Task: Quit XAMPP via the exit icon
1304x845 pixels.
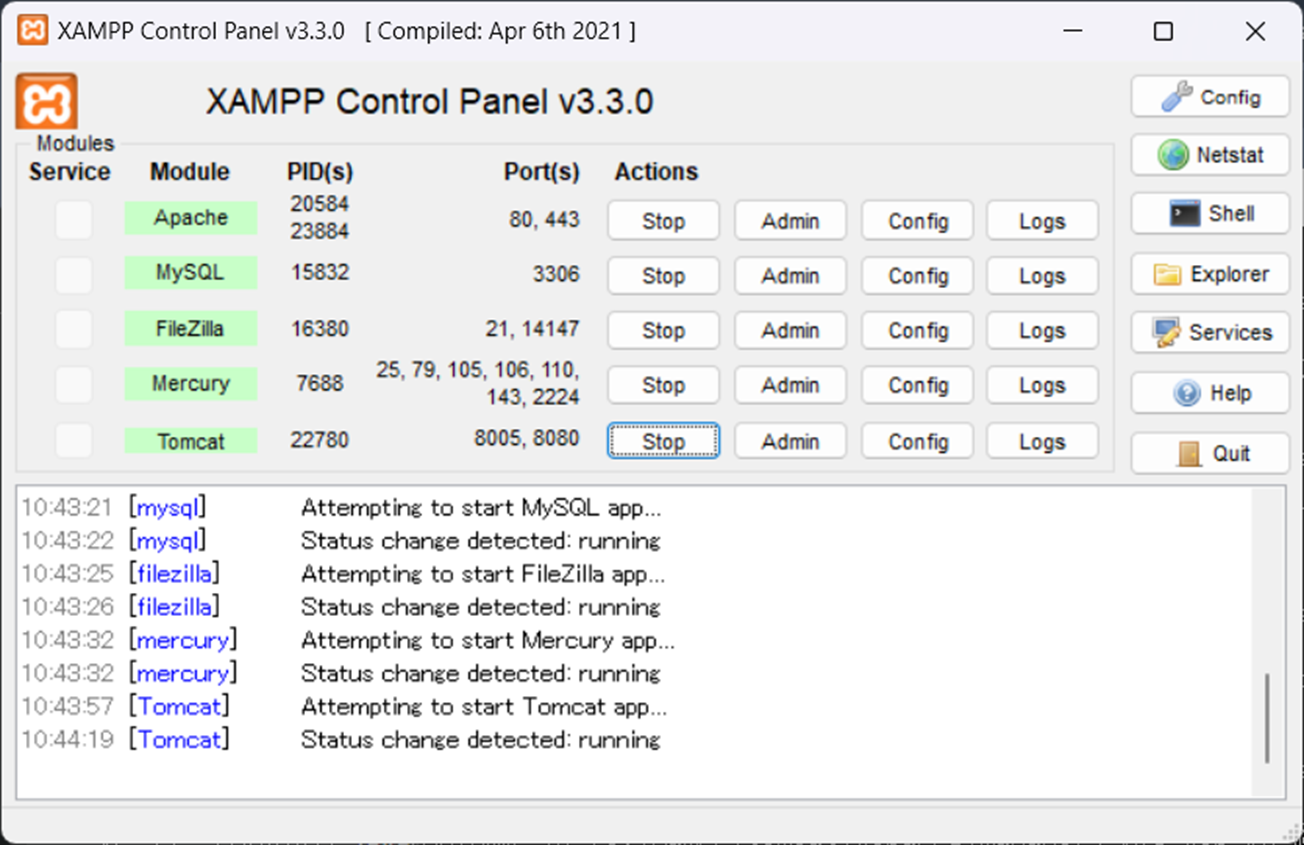Action: (1208, 452)
